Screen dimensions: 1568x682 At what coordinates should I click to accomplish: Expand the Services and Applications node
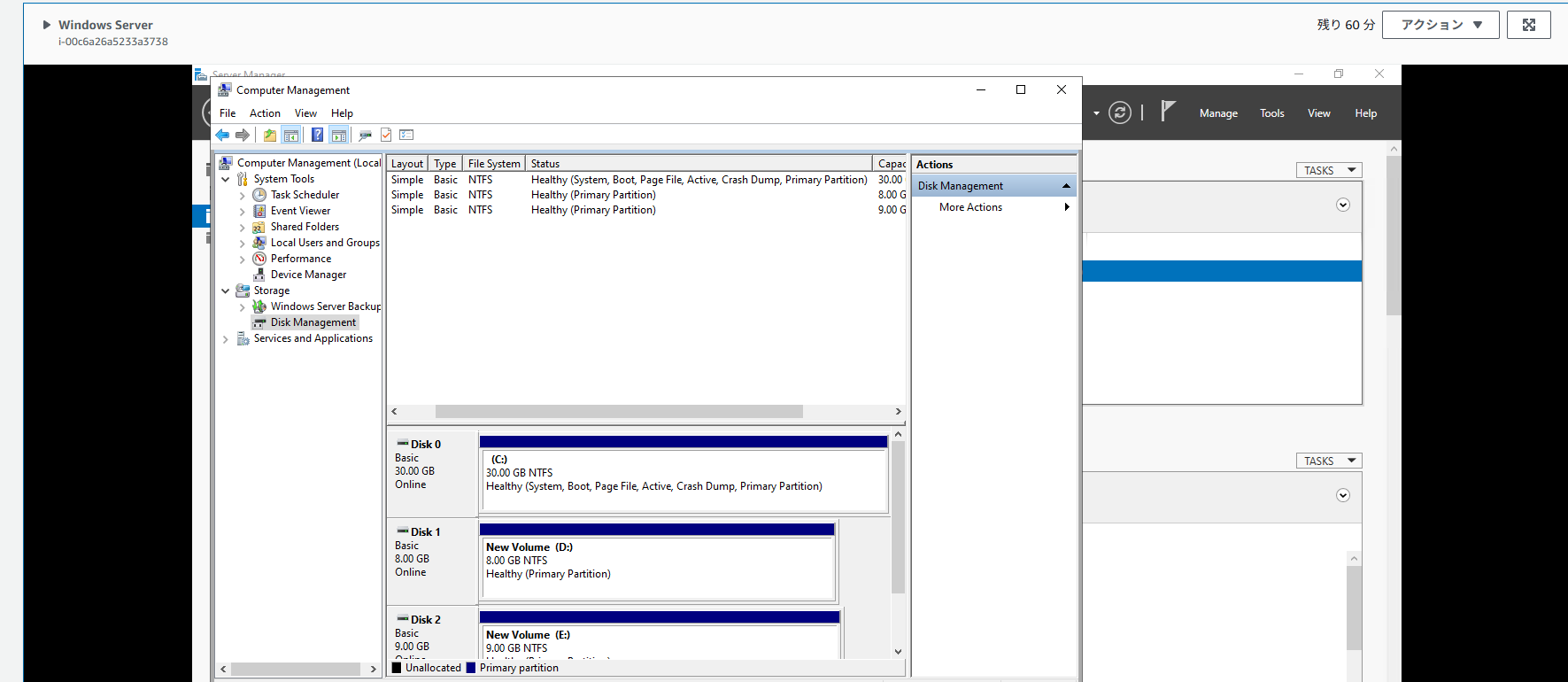tap(226, 338)
